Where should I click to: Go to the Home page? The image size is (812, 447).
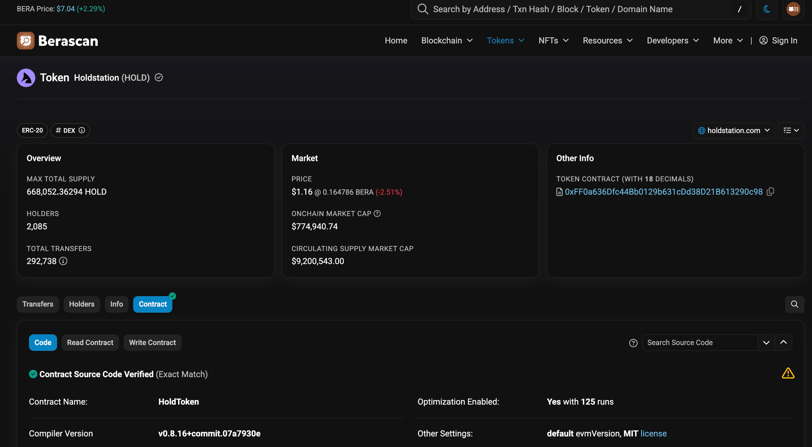coord(396,40)
